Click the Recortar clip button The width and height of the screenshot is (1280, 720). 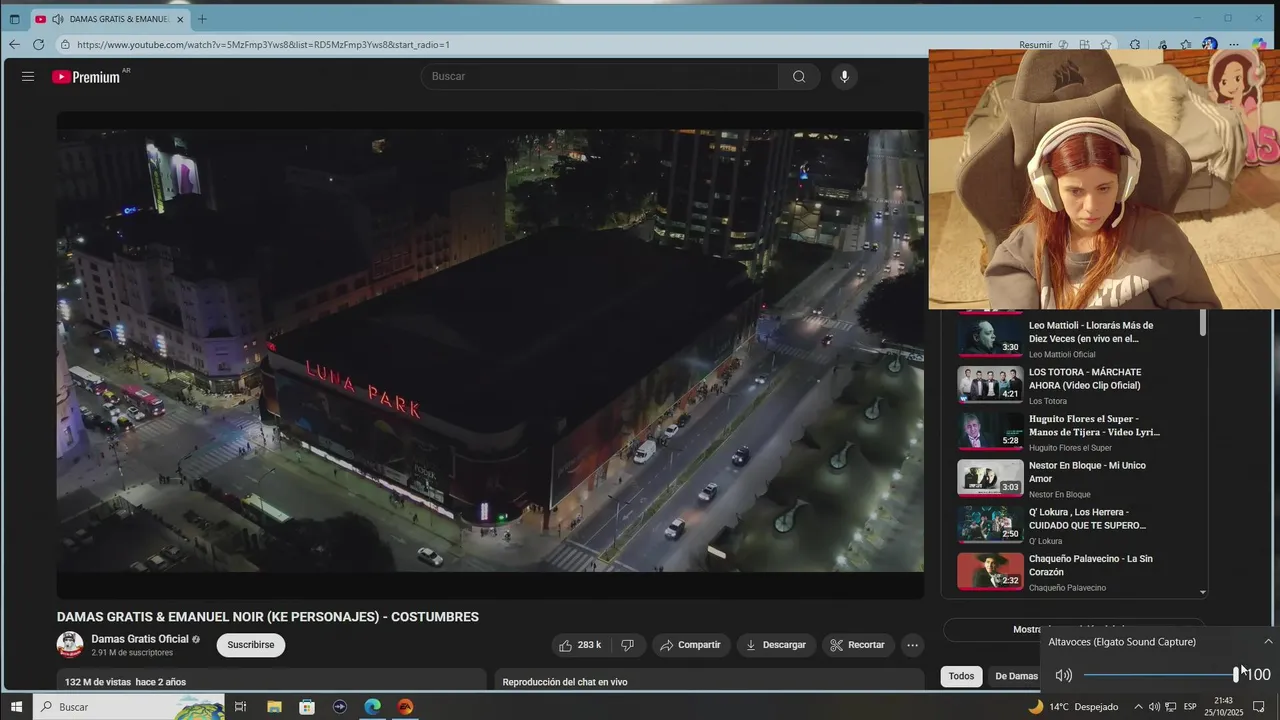point(858,645)
